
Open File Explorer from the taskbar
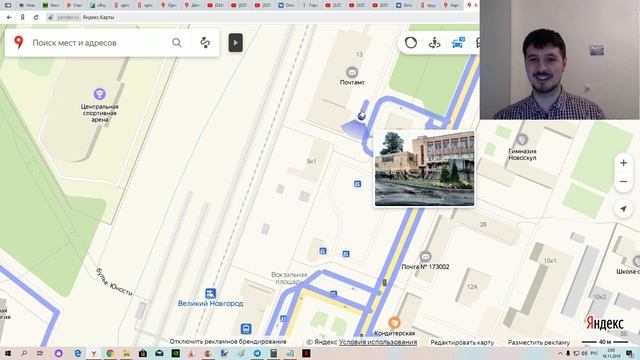coord(126,353)
